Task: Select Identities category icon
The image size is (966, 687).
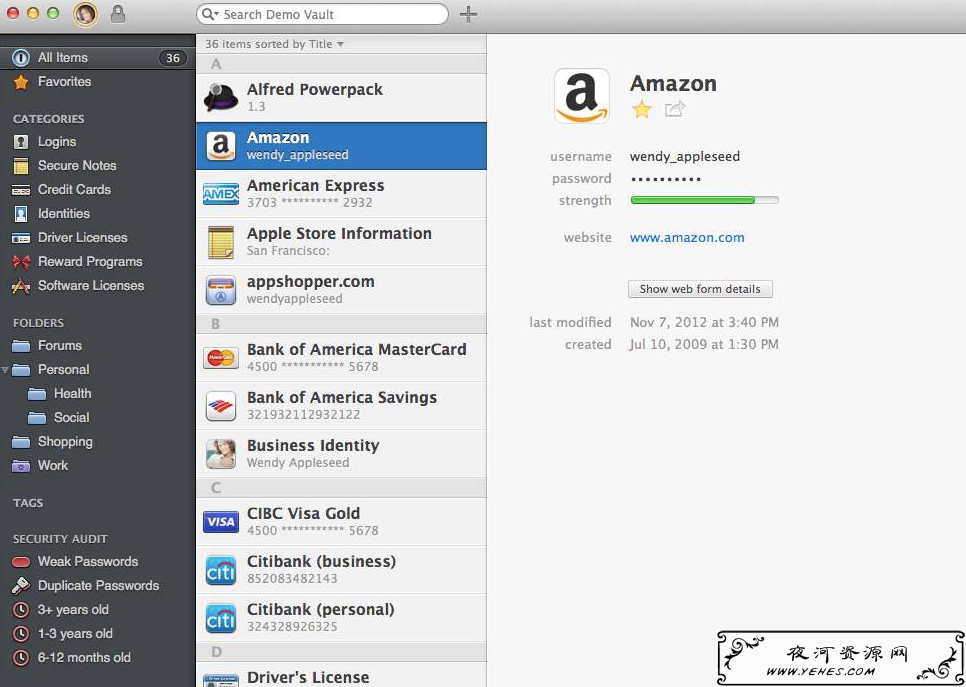Action: pos(21,214)
